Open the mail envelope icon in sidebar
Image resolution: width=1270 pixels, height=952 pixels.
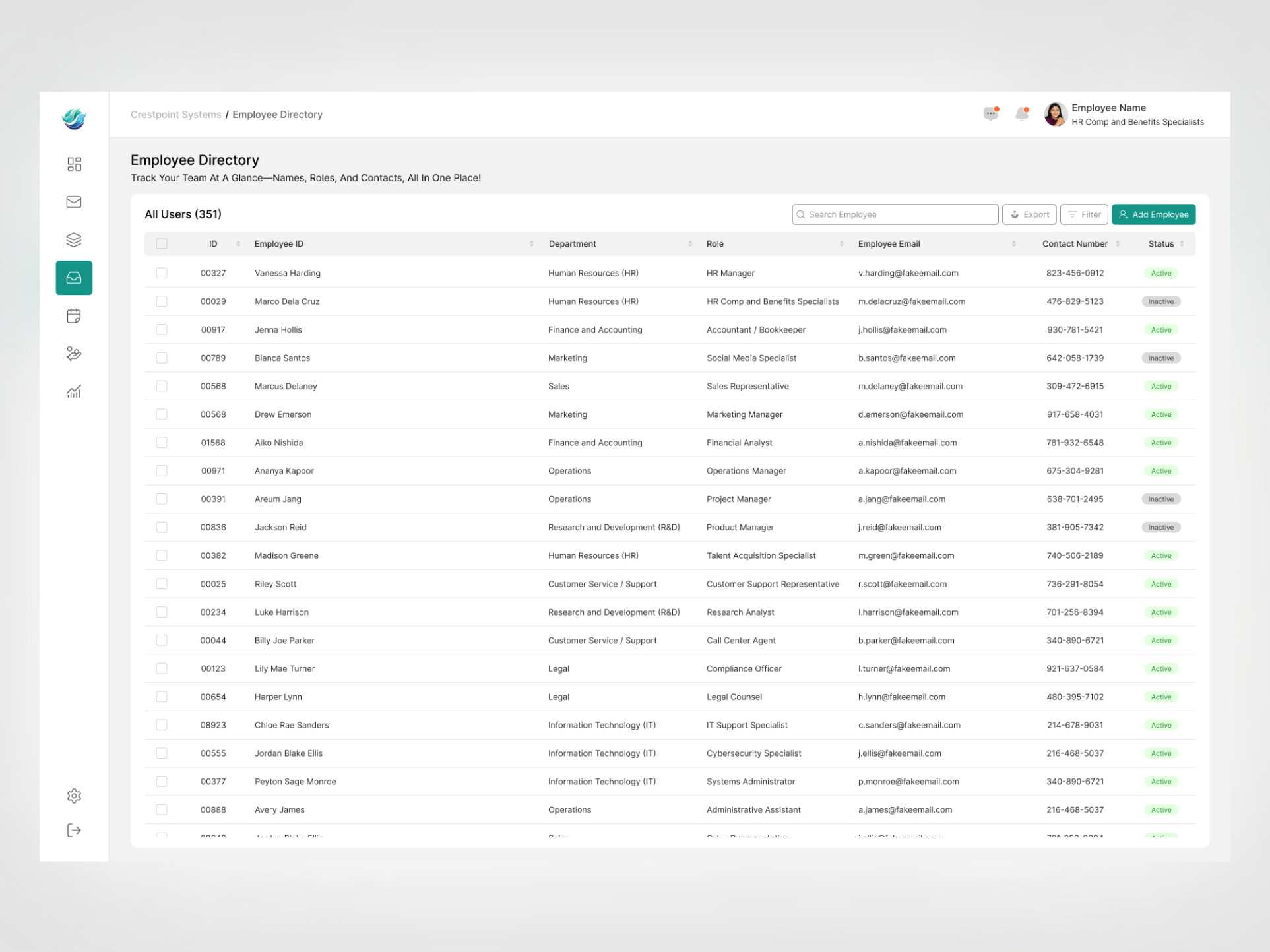[74, 202]
